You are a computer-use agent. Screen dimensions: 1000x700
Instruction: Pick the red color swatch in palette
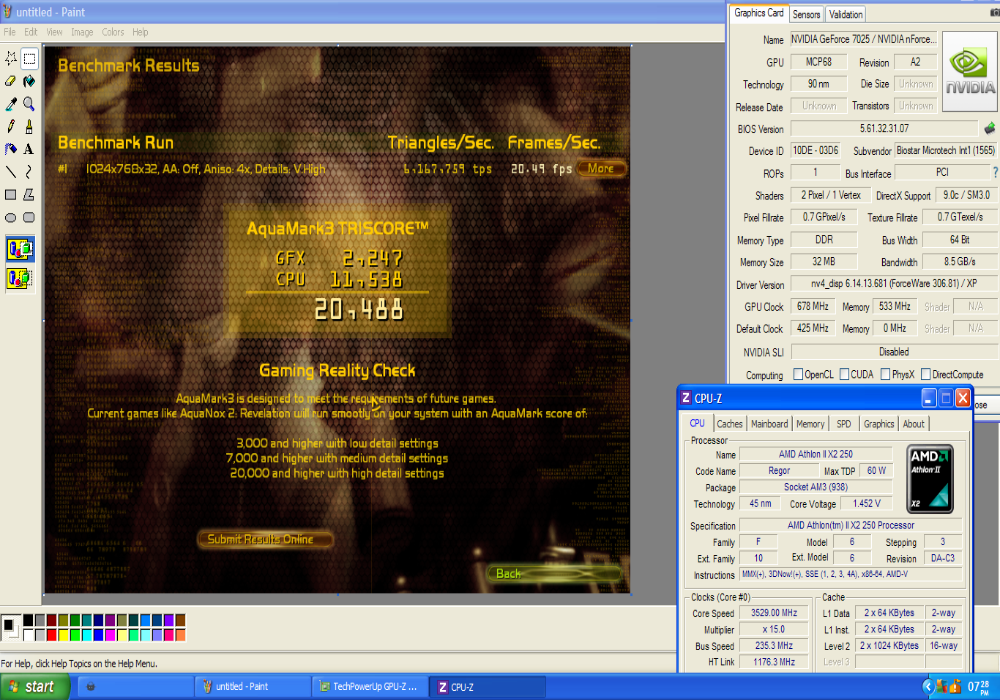pyautogui.click(x=52, y=635)
